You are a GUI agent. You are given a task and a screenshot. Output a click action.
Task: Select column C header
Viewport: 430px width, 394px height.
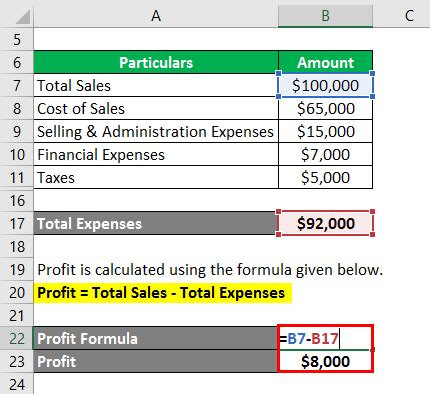coord(409,15)
